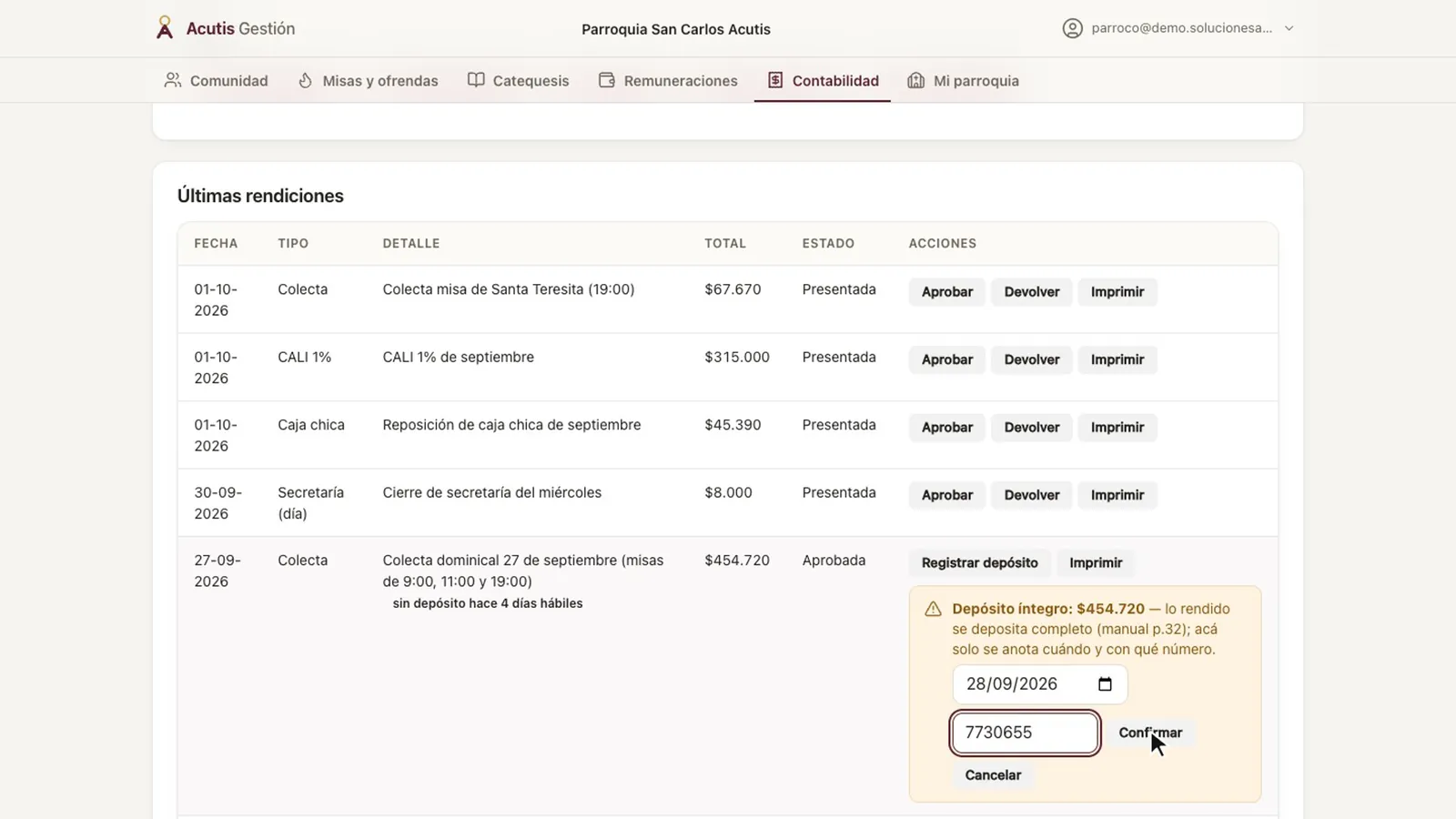Switch to the Catequesis tab

519,80
